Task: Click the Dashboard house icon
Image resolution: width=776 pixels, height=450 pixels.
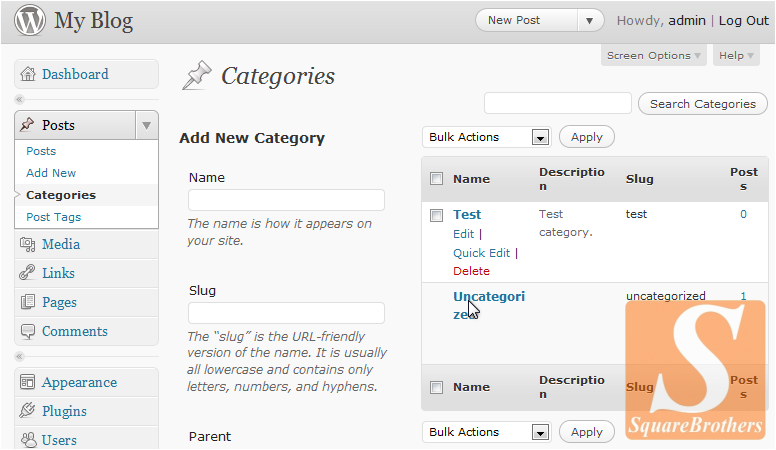Action: pyautogui.click(x=27, y=74)
